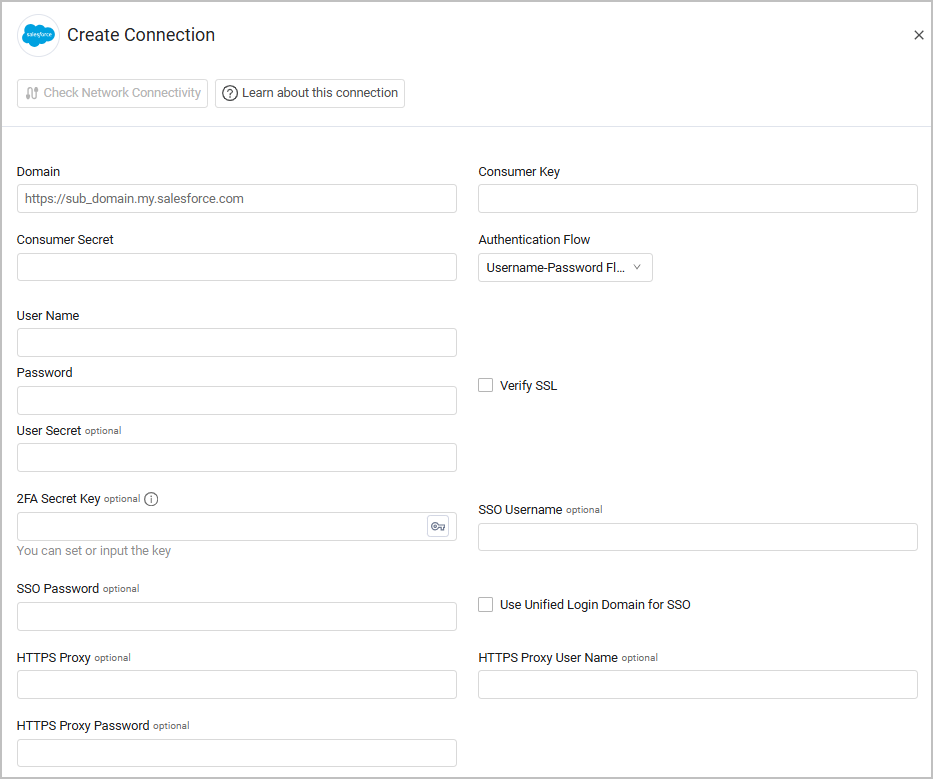Open the 2FA Secret Key info tooltip icon
933x779 pixels.
(151, 499)
